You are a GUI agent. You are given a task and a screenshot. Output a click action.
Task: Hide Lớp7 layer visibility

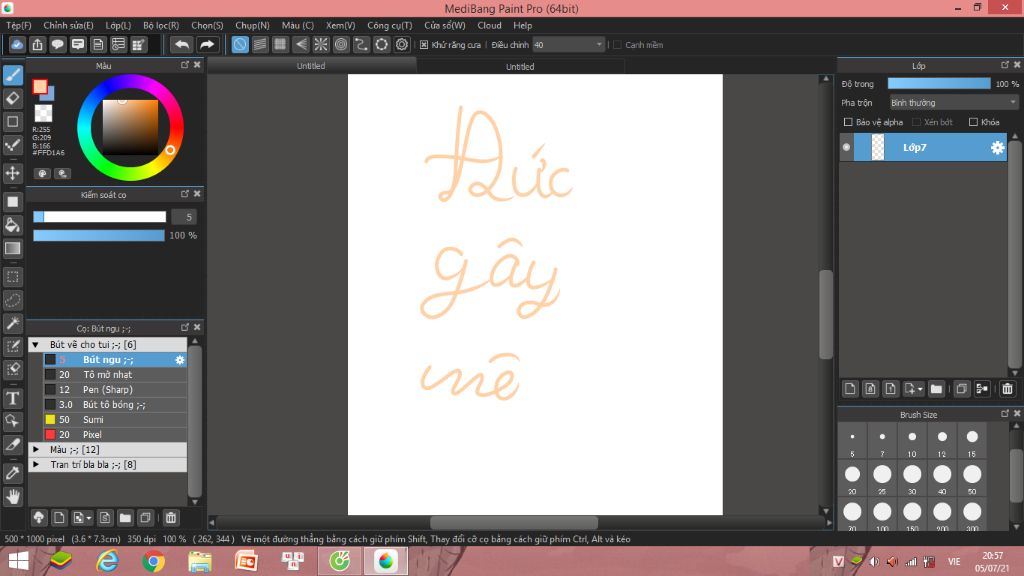click(x=846, y=148)
